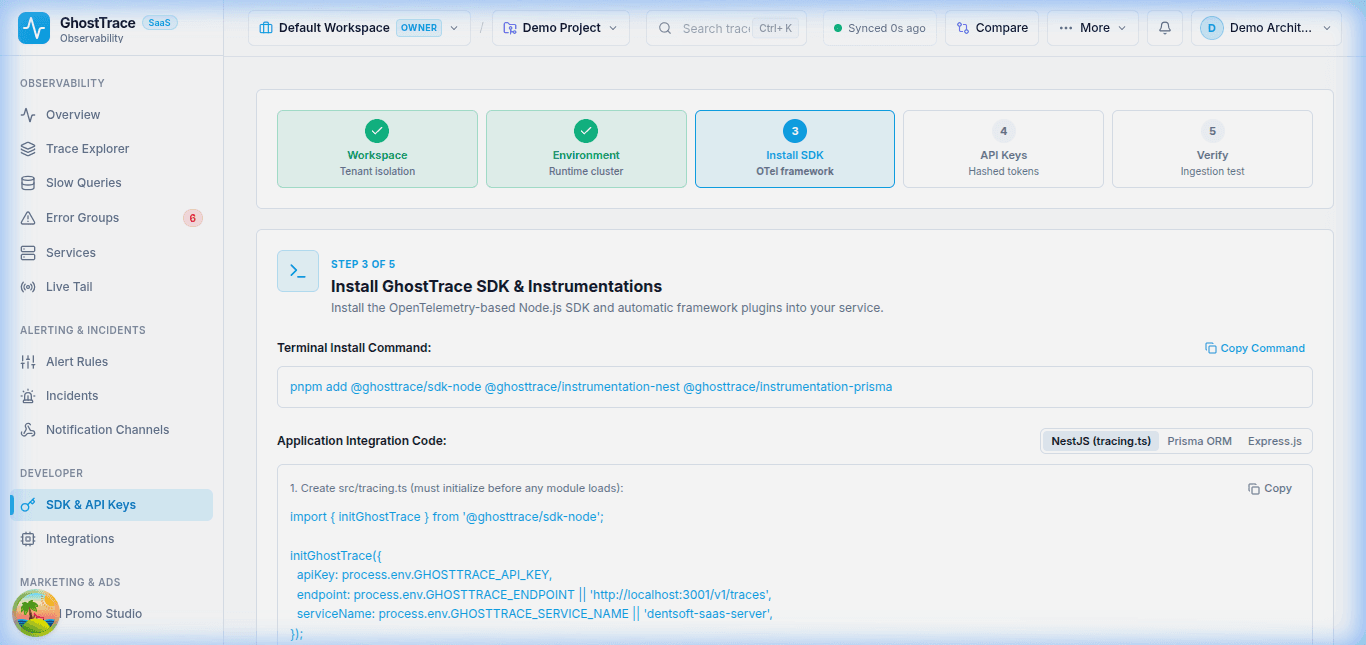This screenshot has height=645, width=1366.
Task: Click the SaaS badge near GhostTrace
Action: pos(160,22)
